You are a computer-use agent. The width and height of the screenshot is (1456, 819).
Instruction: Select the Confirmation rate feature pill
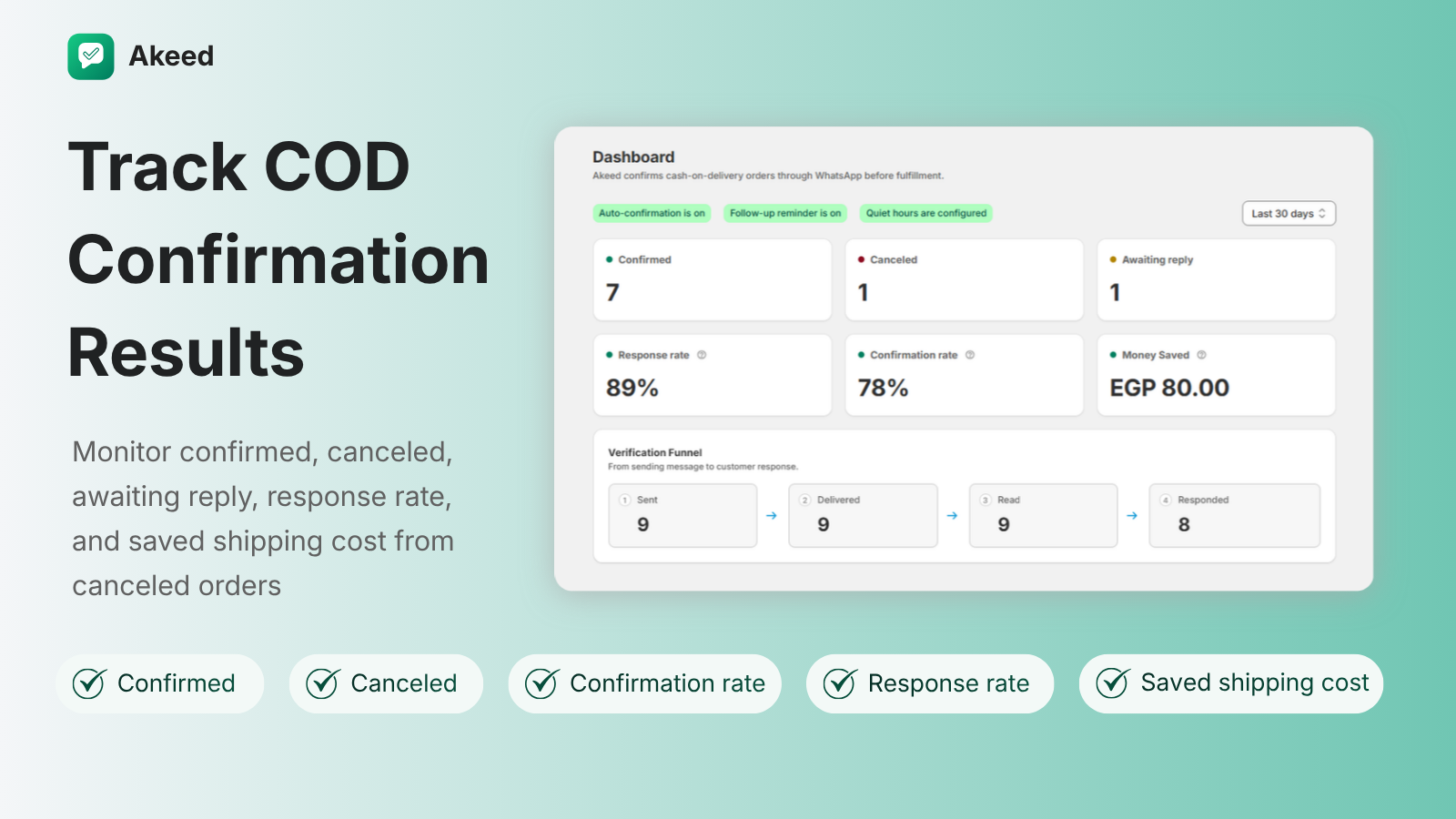(645, 683)
